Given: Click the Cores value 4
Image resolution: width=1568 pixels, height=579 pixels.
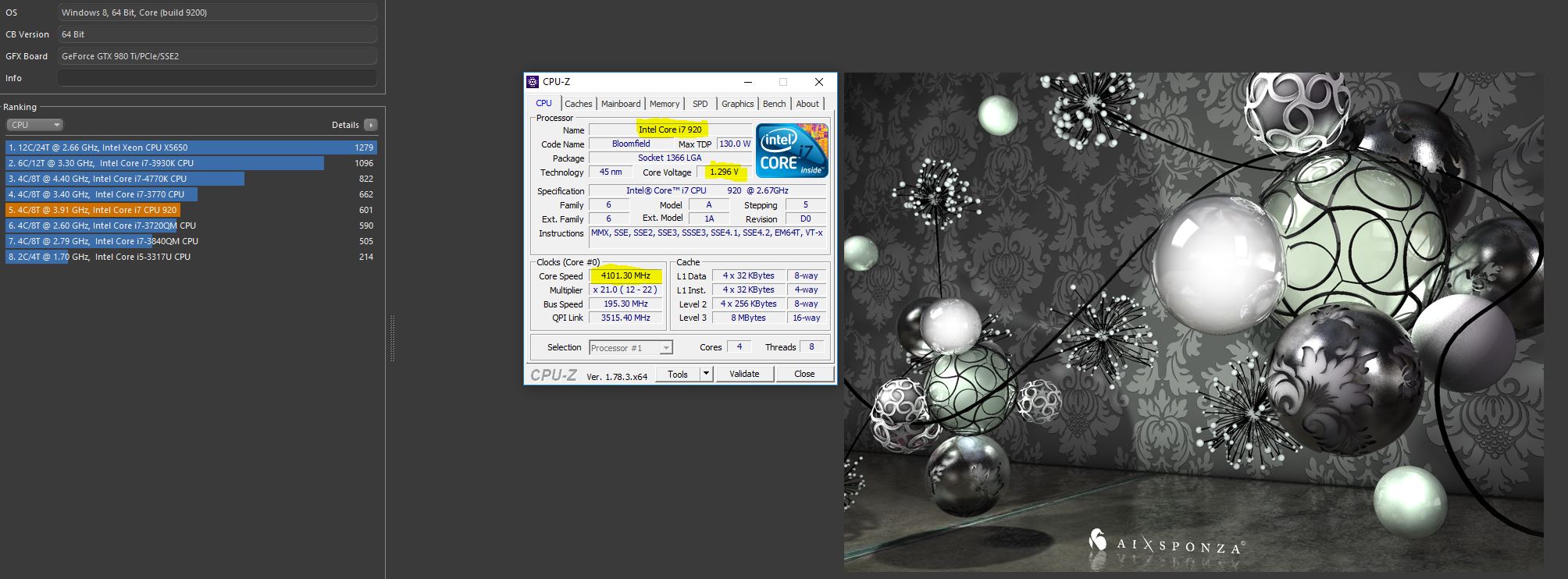Looking at the screenshot, I should coord(739,346).
